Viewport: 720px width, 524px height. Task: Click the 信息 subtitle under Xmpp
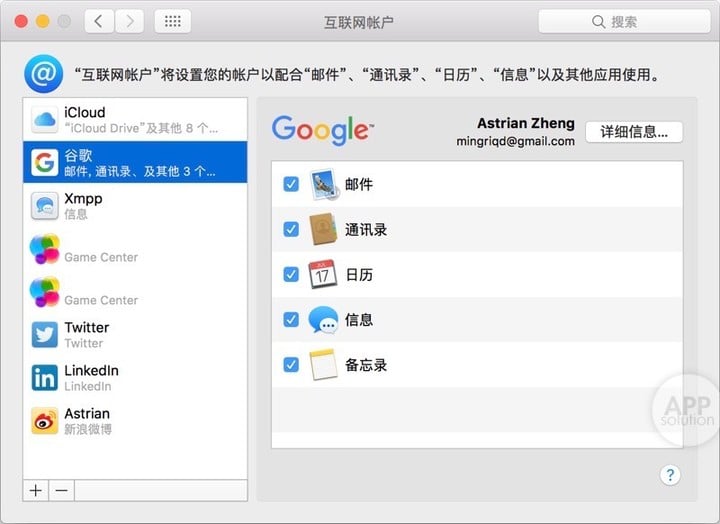(76, 214)
